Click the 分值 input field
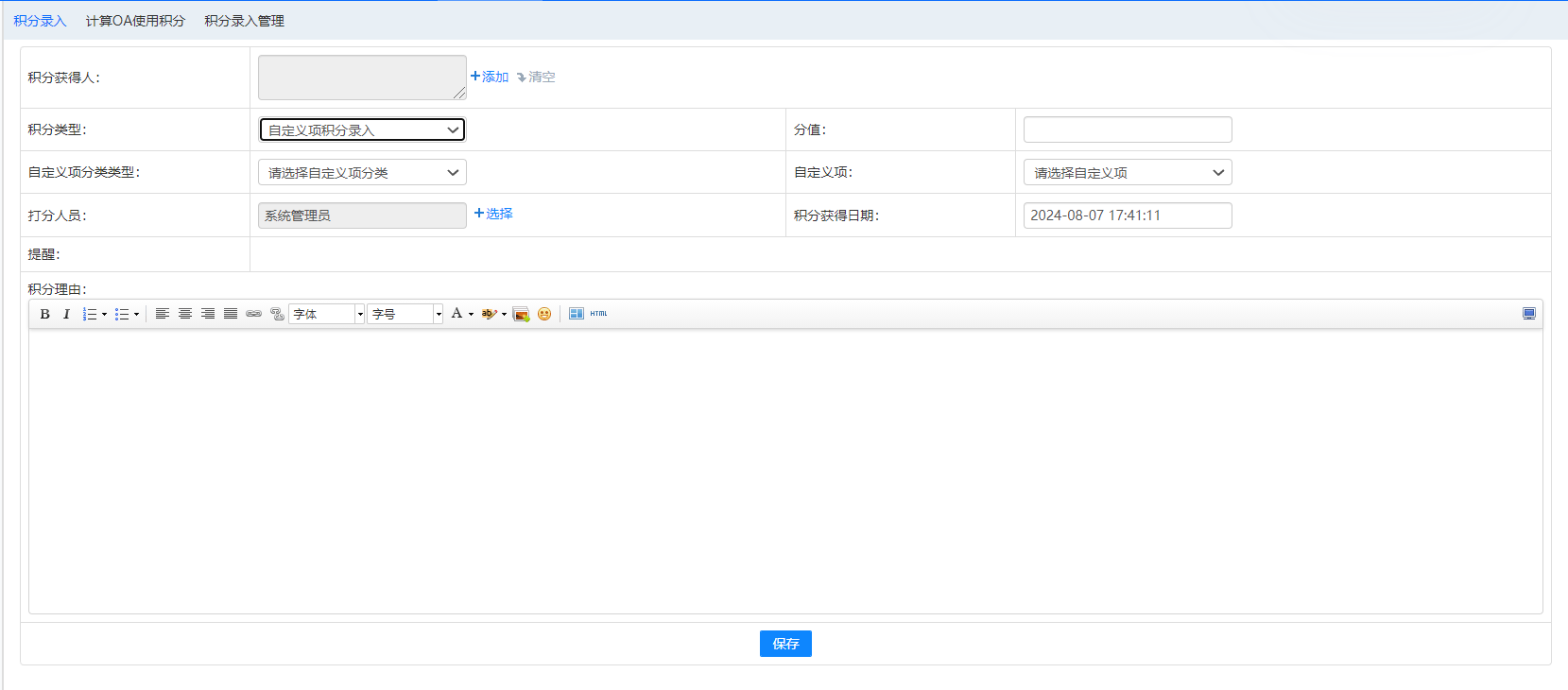1568x690 pixels. [x=1127, y=129]
